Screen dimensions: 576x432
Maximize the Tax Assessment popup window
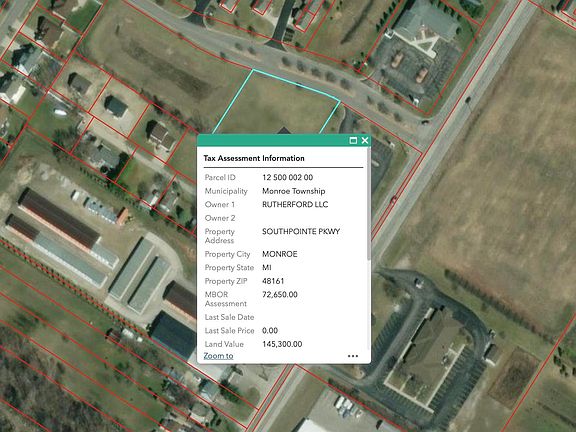[x=353, y=140]
